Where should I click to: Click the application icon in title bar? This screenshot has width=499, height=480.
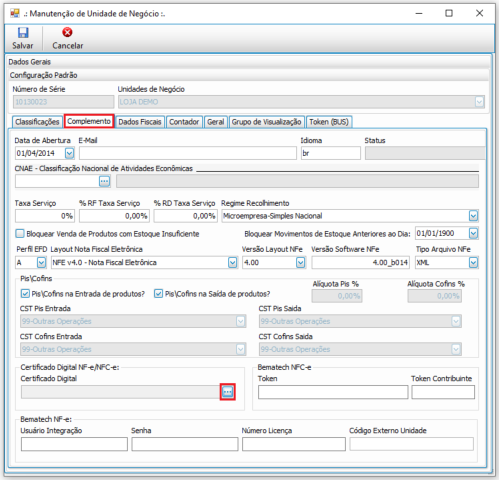tap(15, 13)
